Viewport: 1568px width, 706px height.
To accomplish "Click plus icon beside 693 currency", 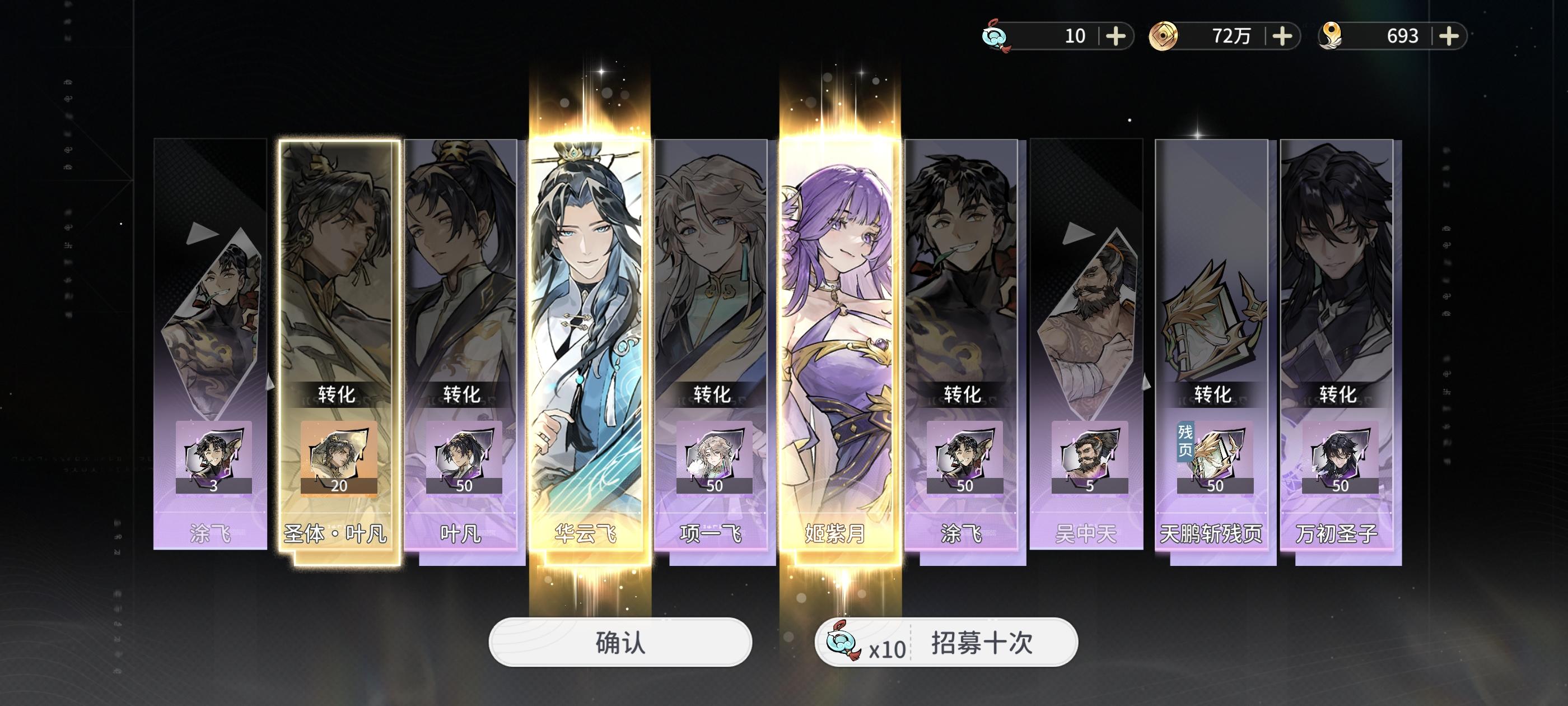I will tap(1449, 36).
